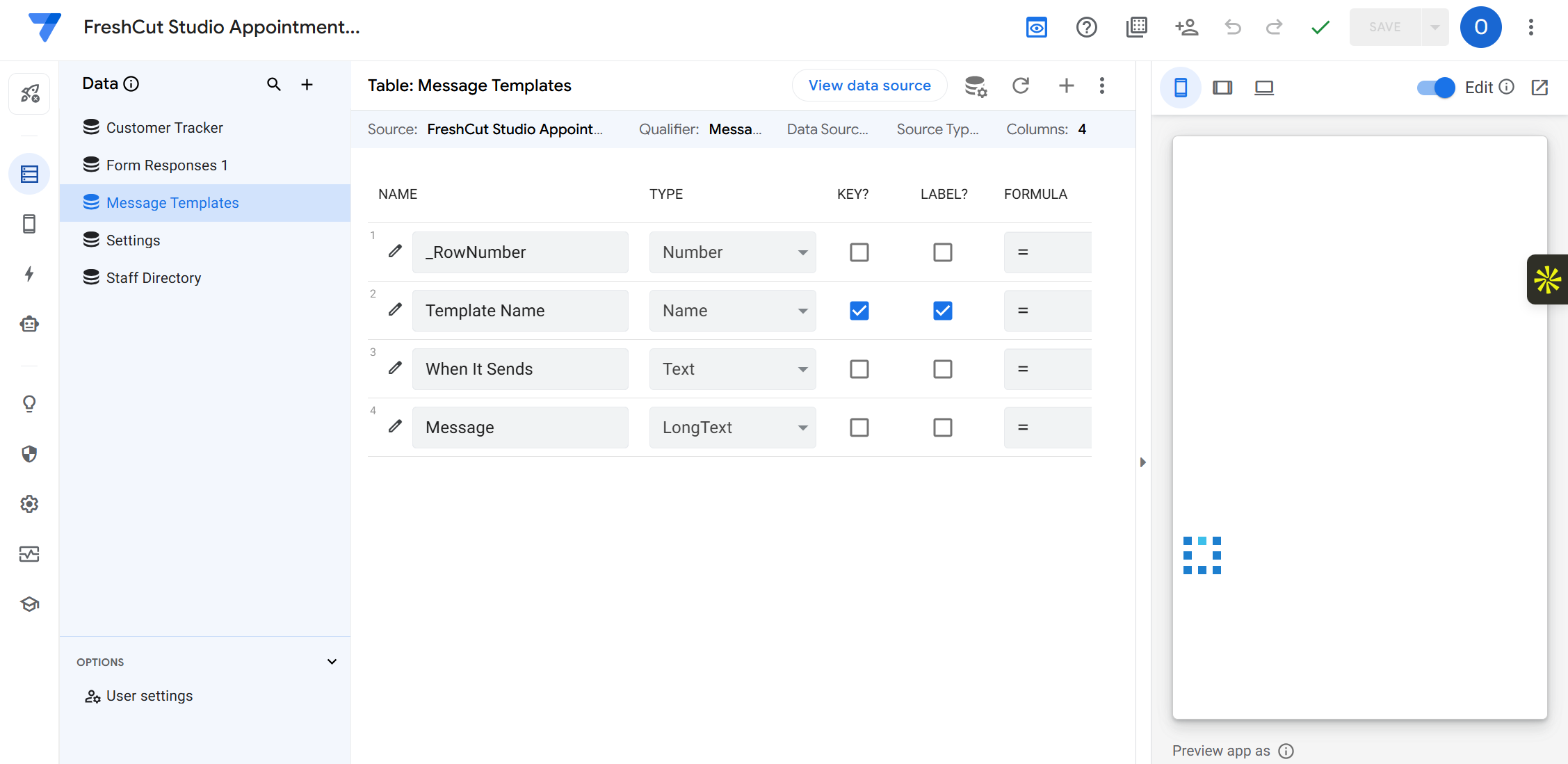Open the Automation bot sidebar icon
This screenshot has height=764, width=1568.
pos(29,324)
